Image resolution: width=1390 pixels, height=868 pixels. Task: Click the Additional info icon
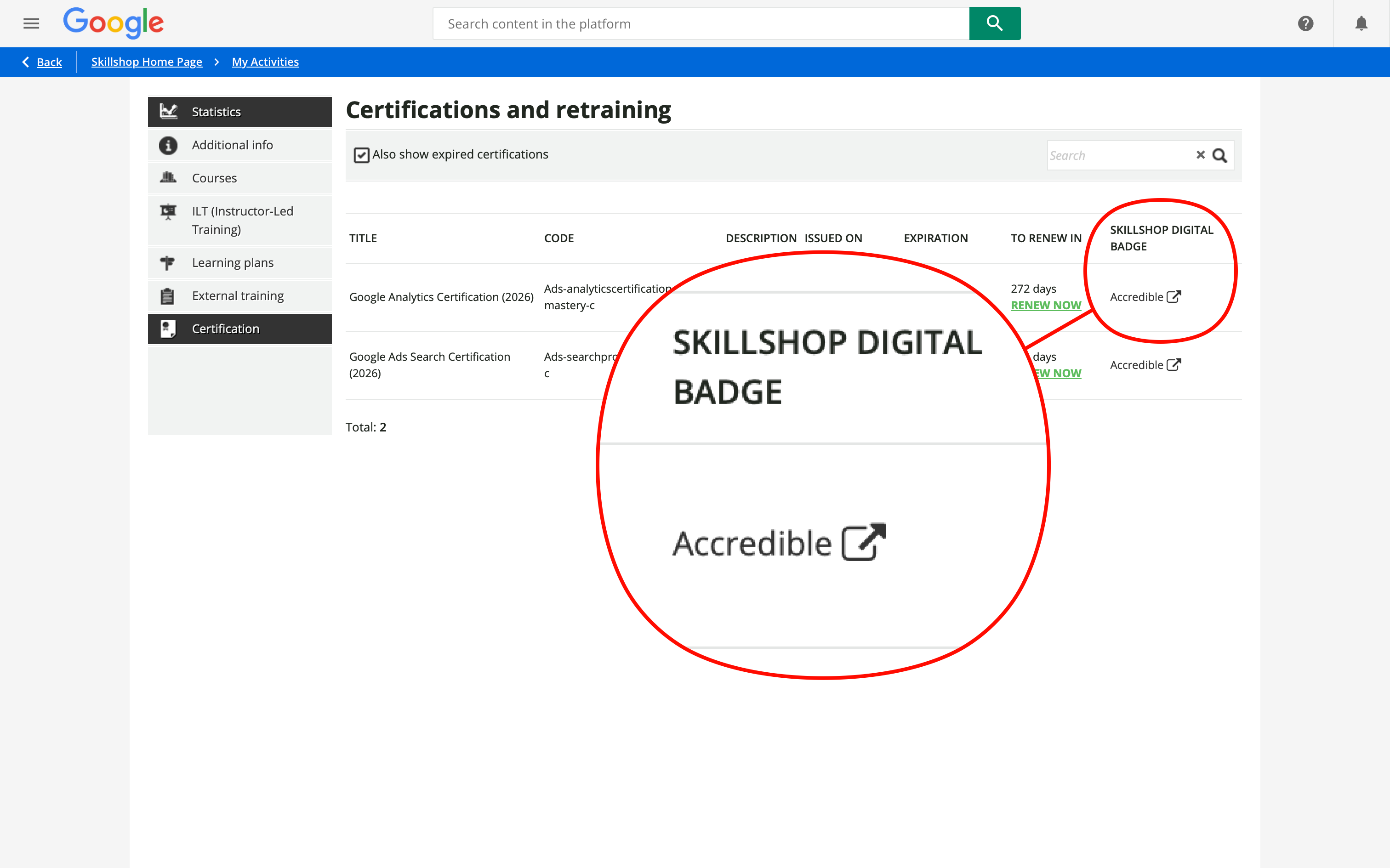[x=168, y=145]
